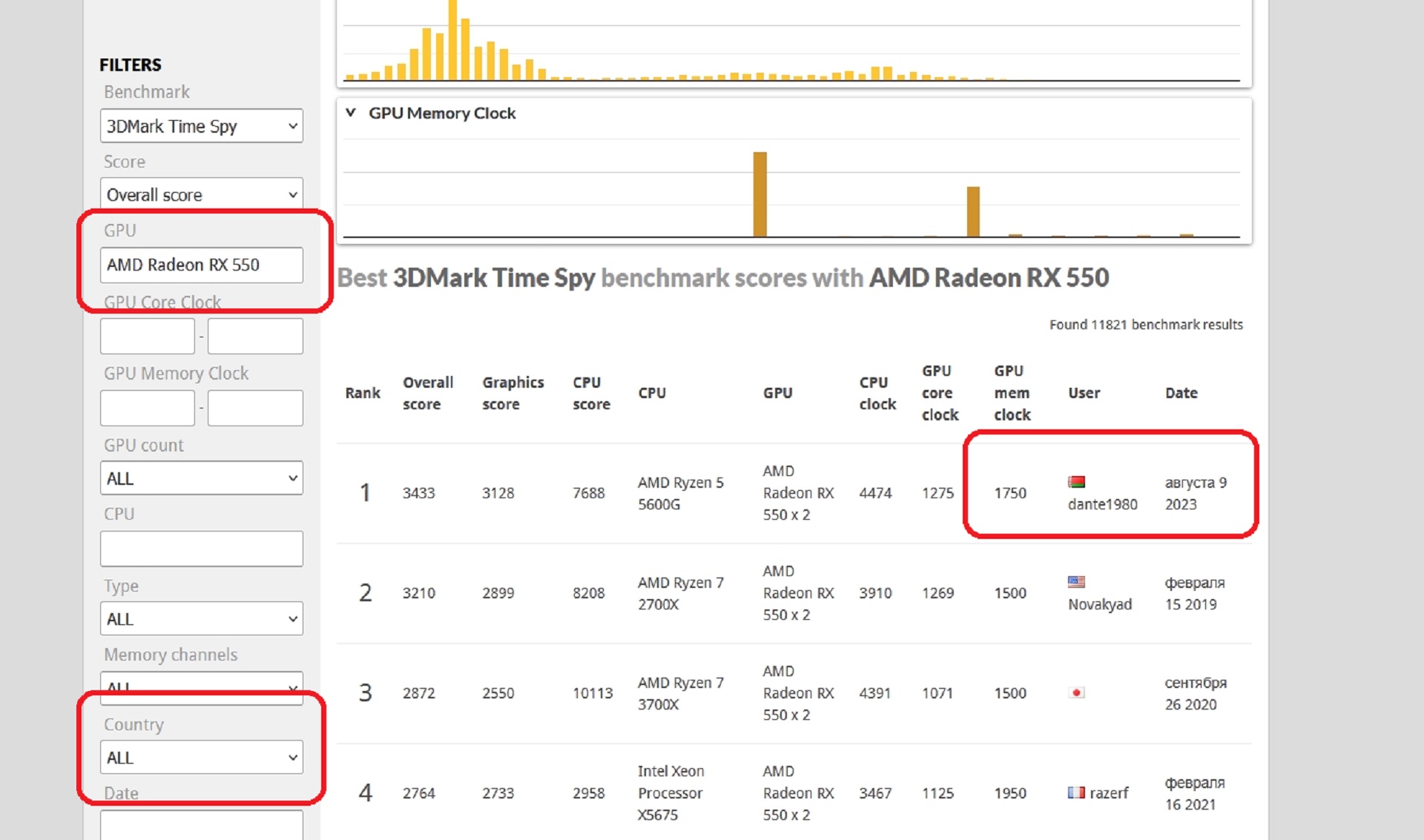The image size is (1424, 840).
Task: Click the Japan flag in rank 3 row
Action: pyautogui.click(x=1076, y=692)
